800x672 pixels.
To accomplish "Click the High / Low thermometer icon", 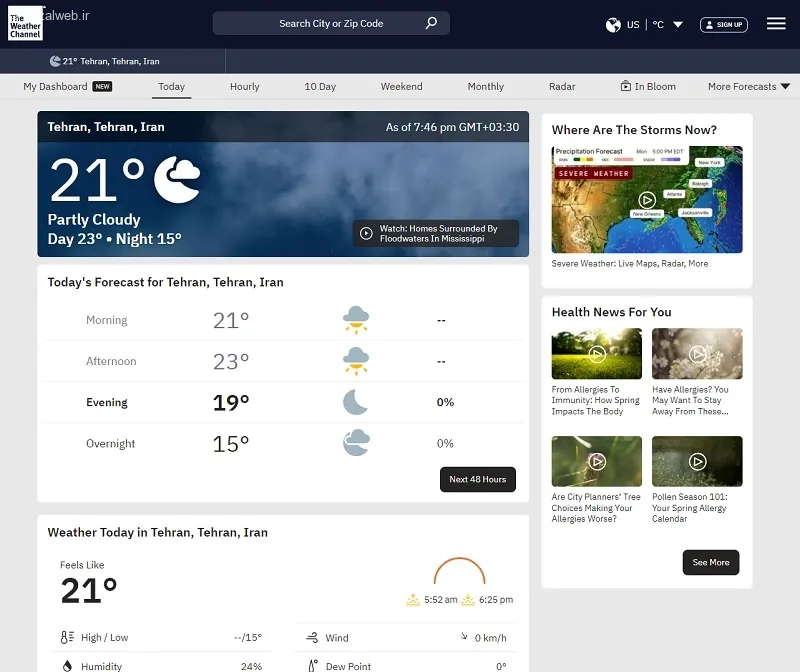I will tap(67, 637).
